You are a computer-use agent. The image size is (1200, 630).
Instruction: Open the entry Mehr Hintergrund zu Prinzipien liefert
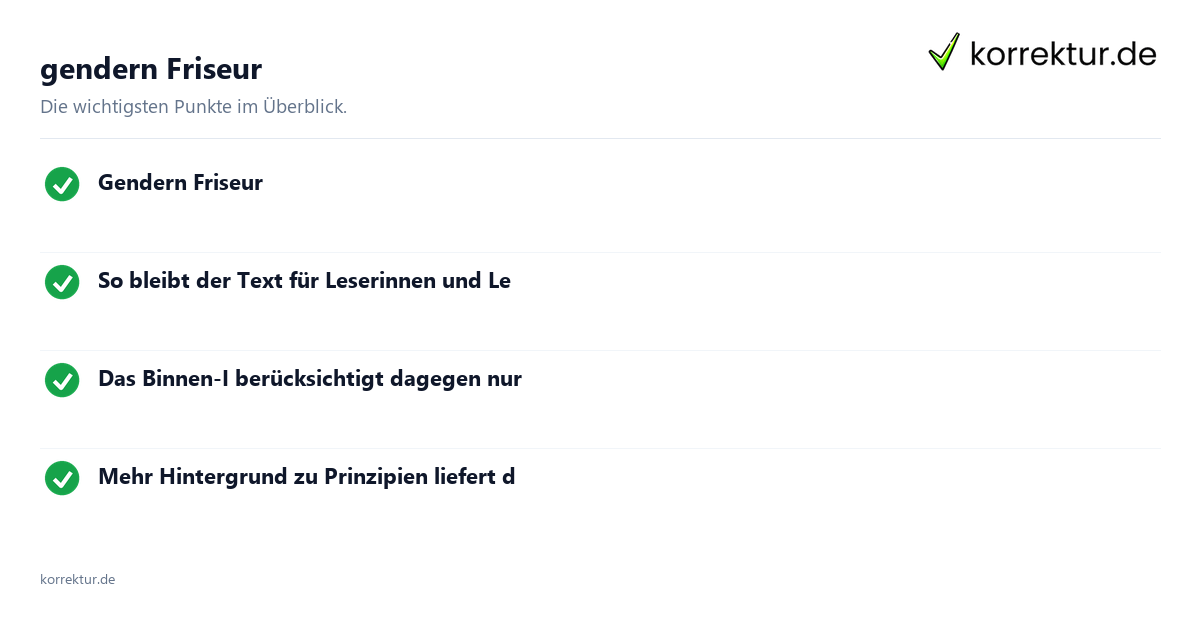pos(306,477)
